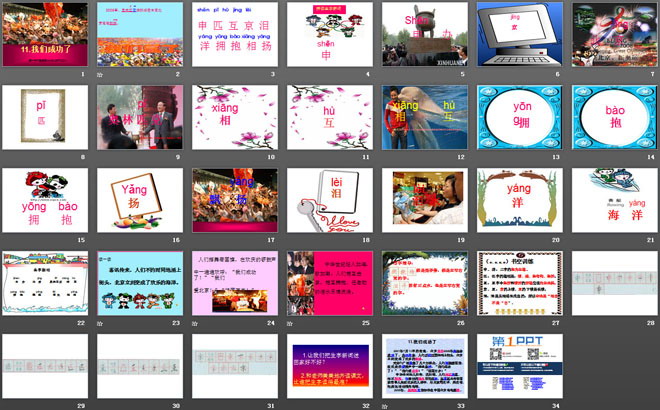Preview animation star under slide 33
660x410 pixels.
pyautogui.click(x=385, y=406)
